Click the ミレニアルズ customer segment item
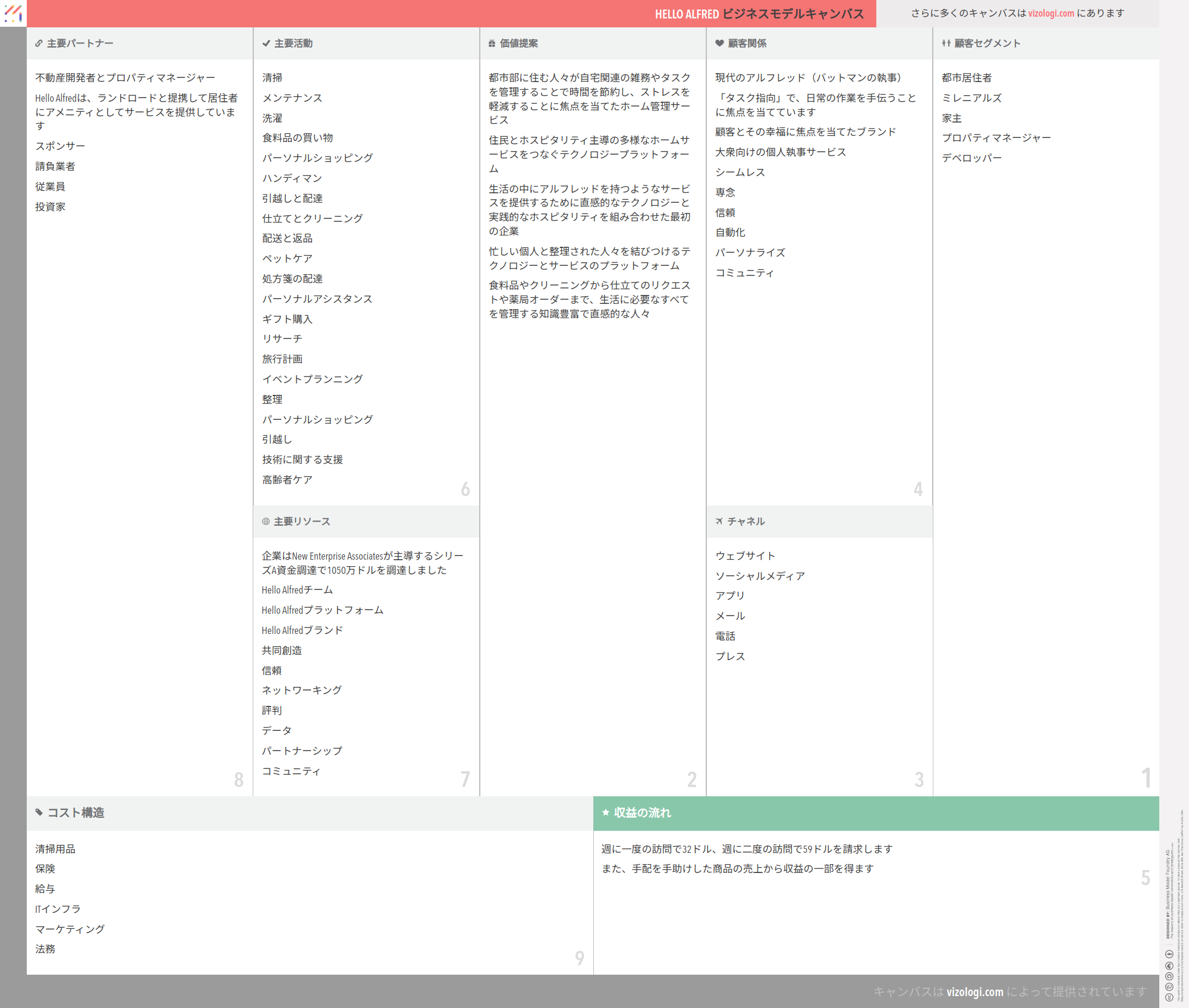This screenshot has width=1189, height=1008. [x=971, y=98]
